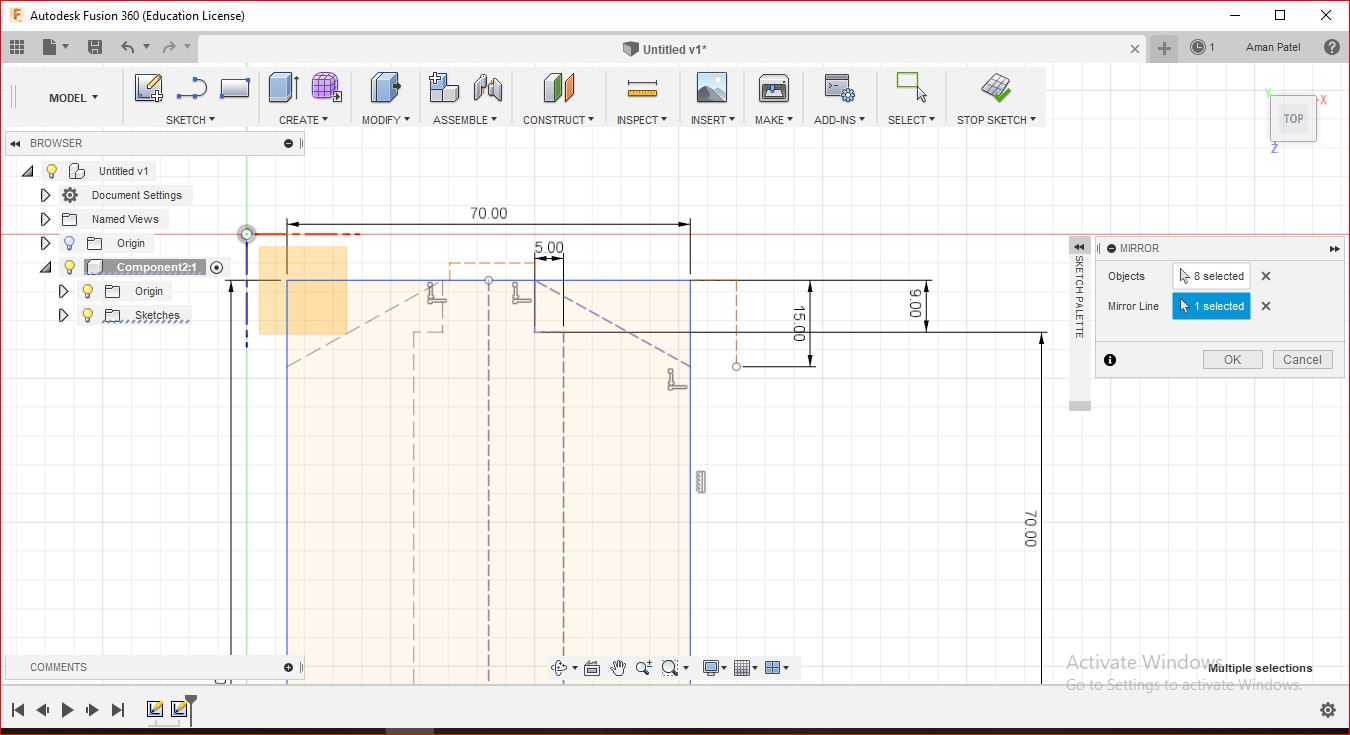Open the job status clock icon
1350x735 pixels.
1198,47
